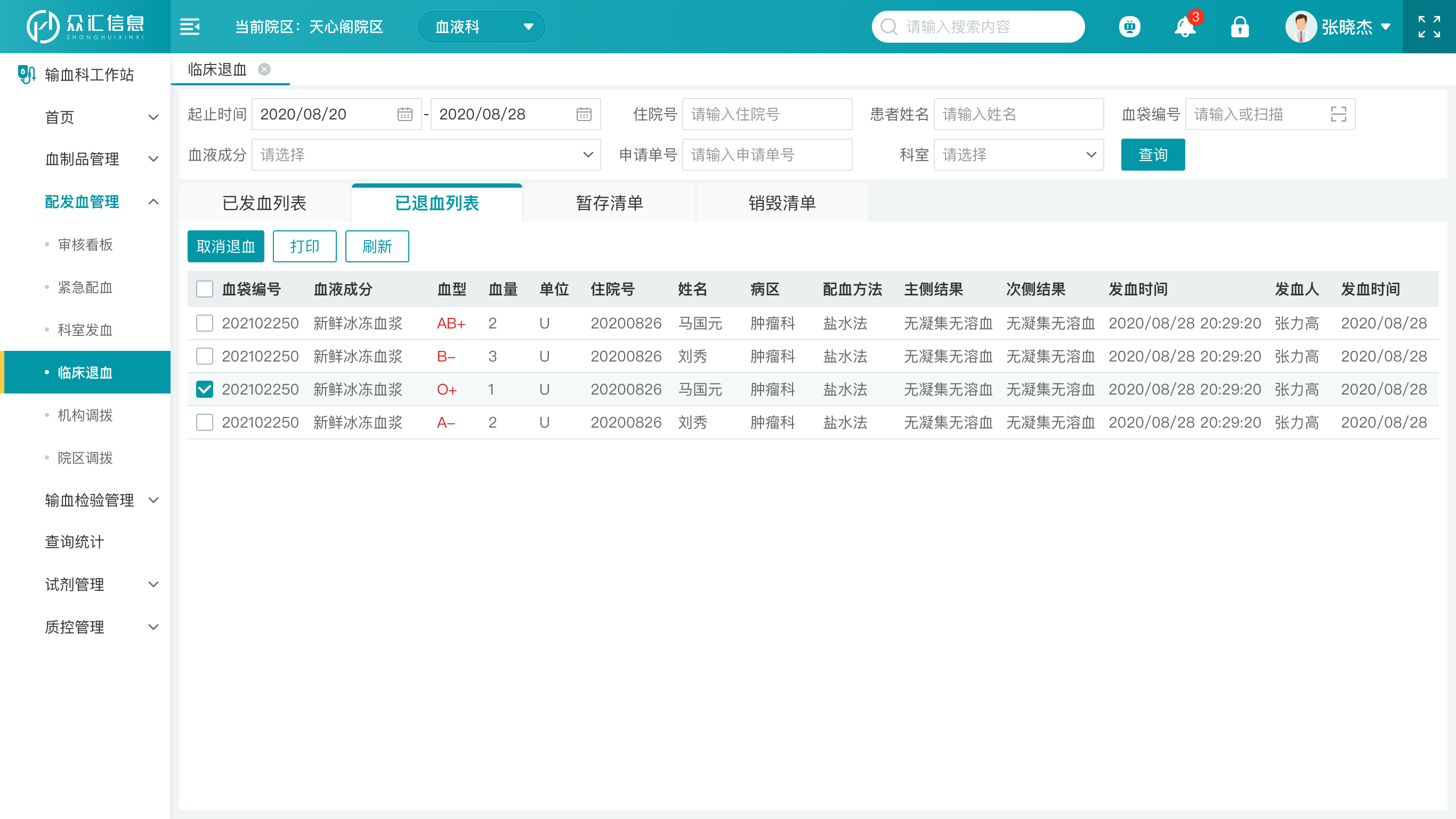The height and width of the screenshot is (819, 1456).
Task: Open the start date calendar icon
Action: (x=405, y=114)
